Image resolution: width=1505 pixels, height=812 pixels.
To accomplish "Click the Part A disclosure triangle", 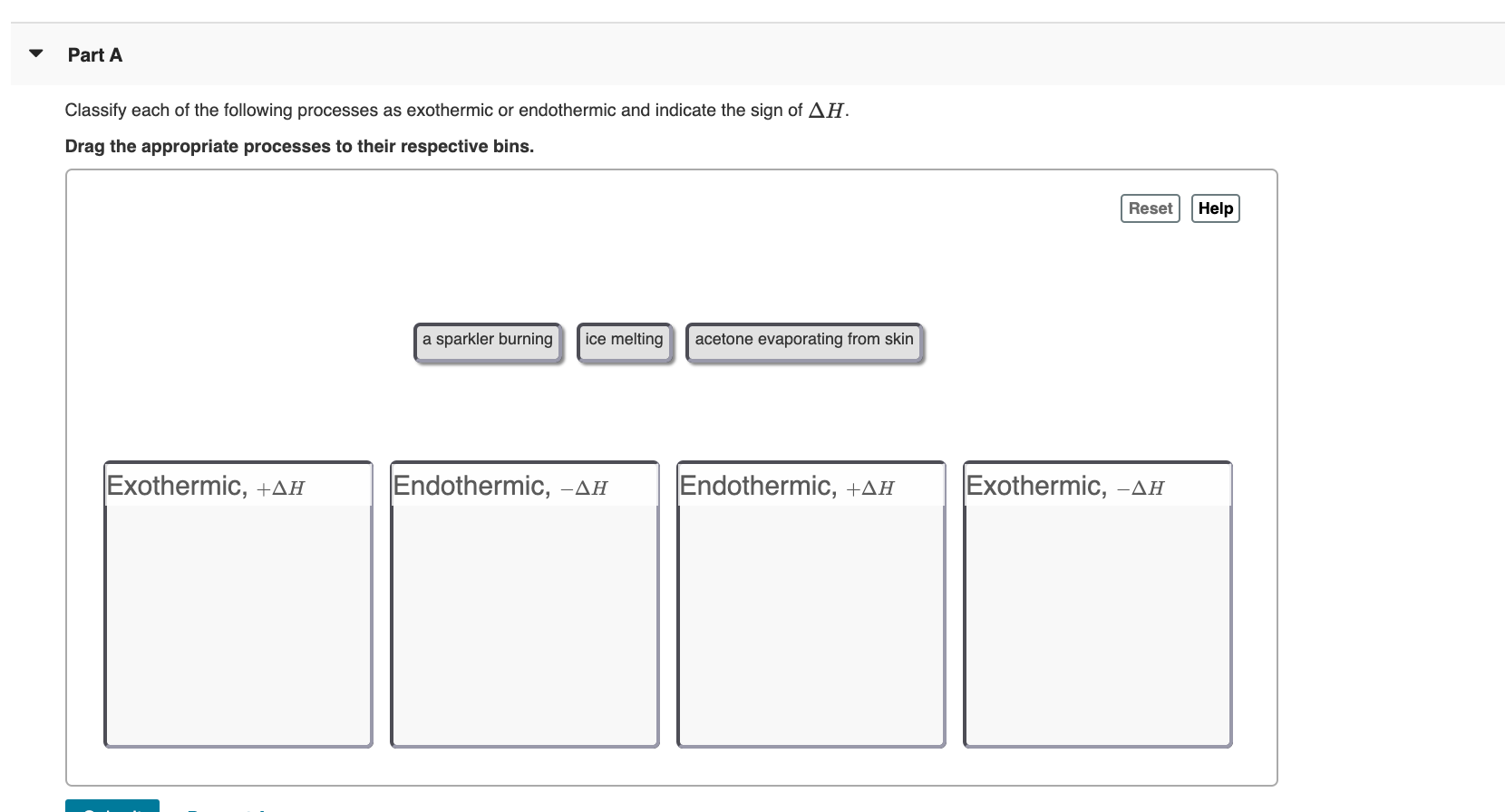I will 34,53.
